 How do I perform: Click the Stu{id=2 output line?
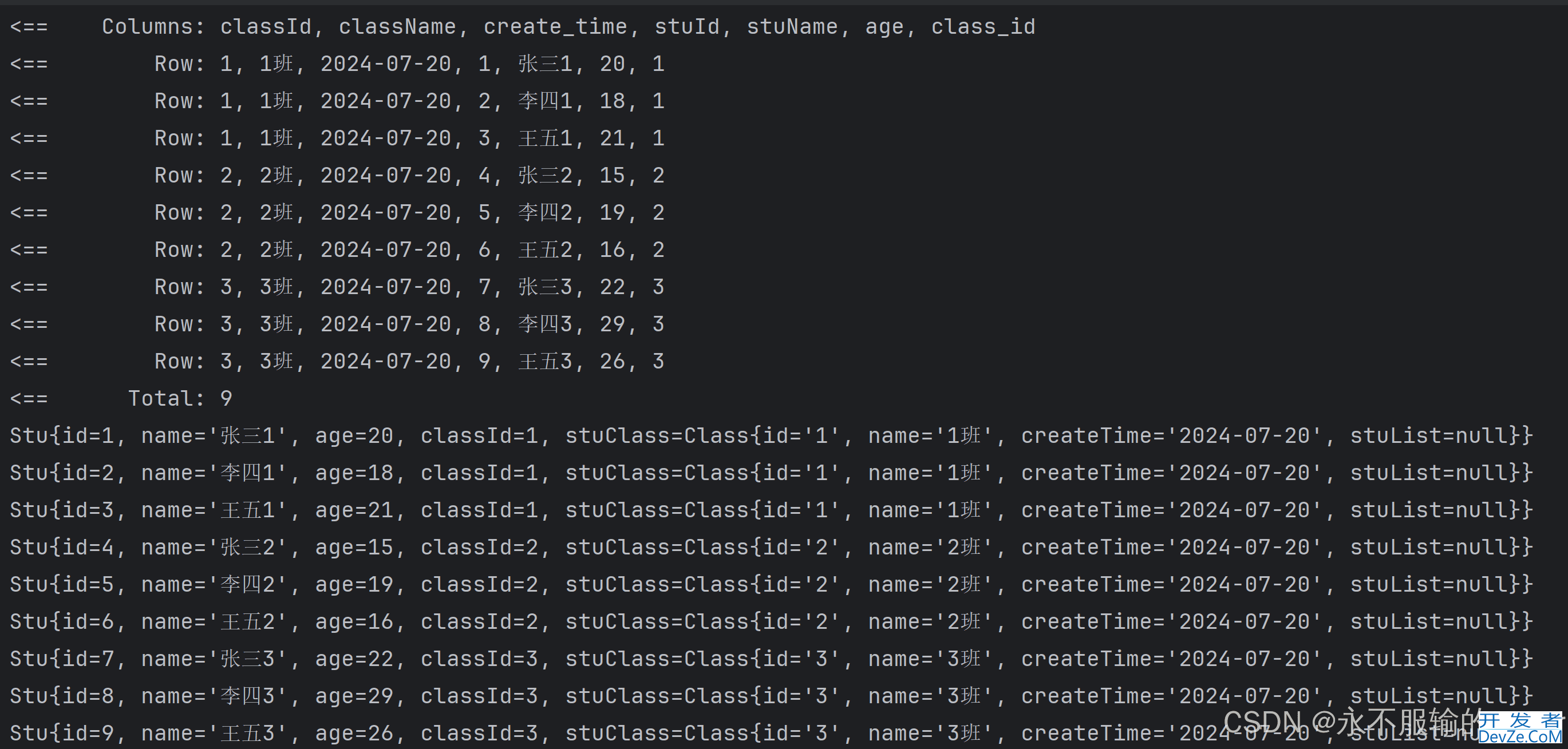[771, 473]
